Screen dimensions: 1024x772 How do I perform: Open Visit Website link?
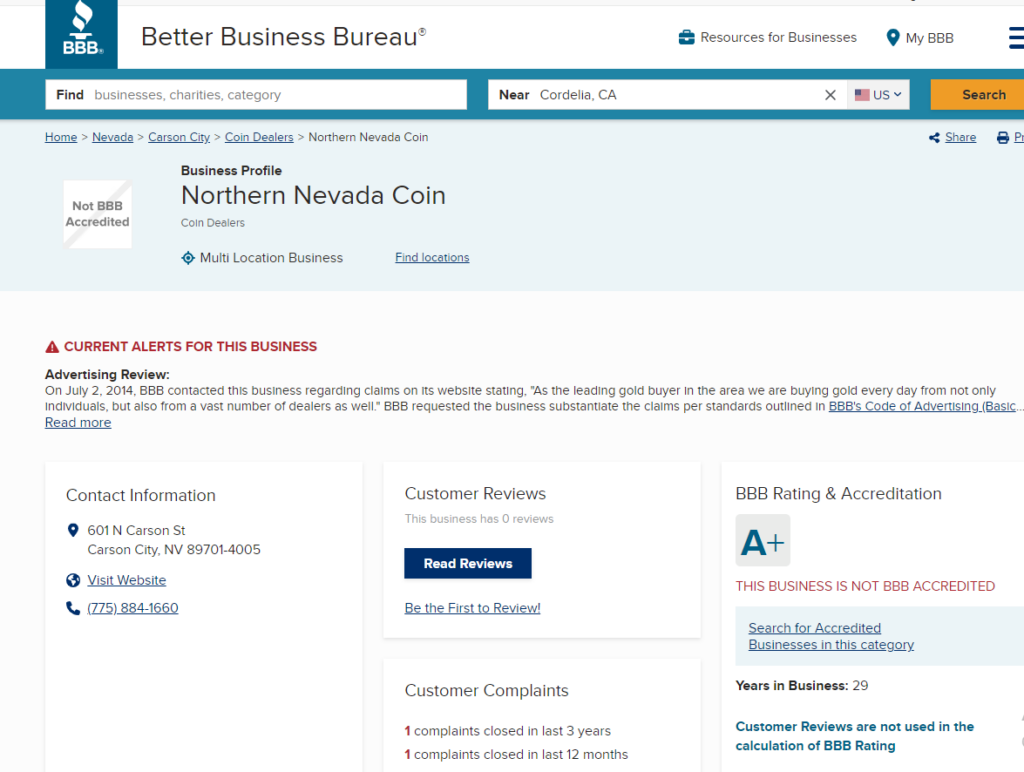127,580
